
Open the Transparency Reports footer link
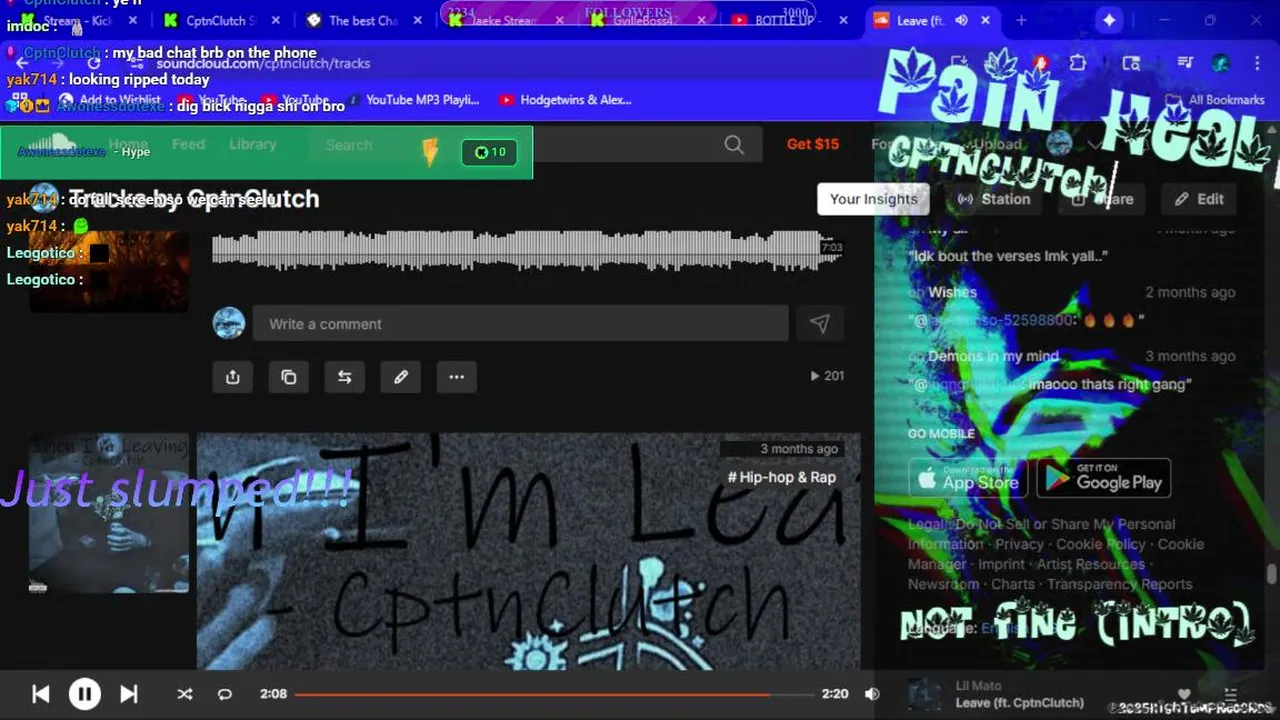[1119, 584]
